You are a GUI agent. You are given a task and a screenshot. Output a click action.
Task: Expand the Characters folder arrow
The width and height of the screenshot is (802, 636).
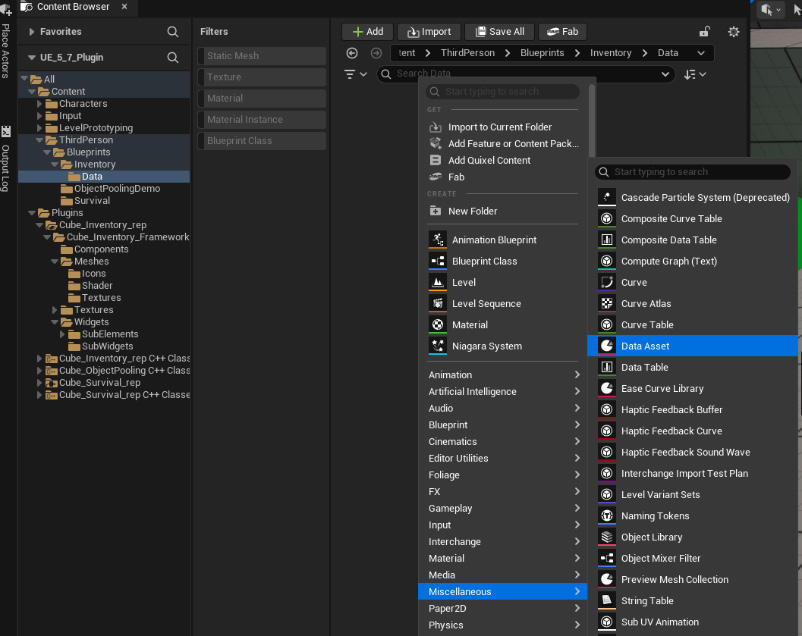(39, 103)
